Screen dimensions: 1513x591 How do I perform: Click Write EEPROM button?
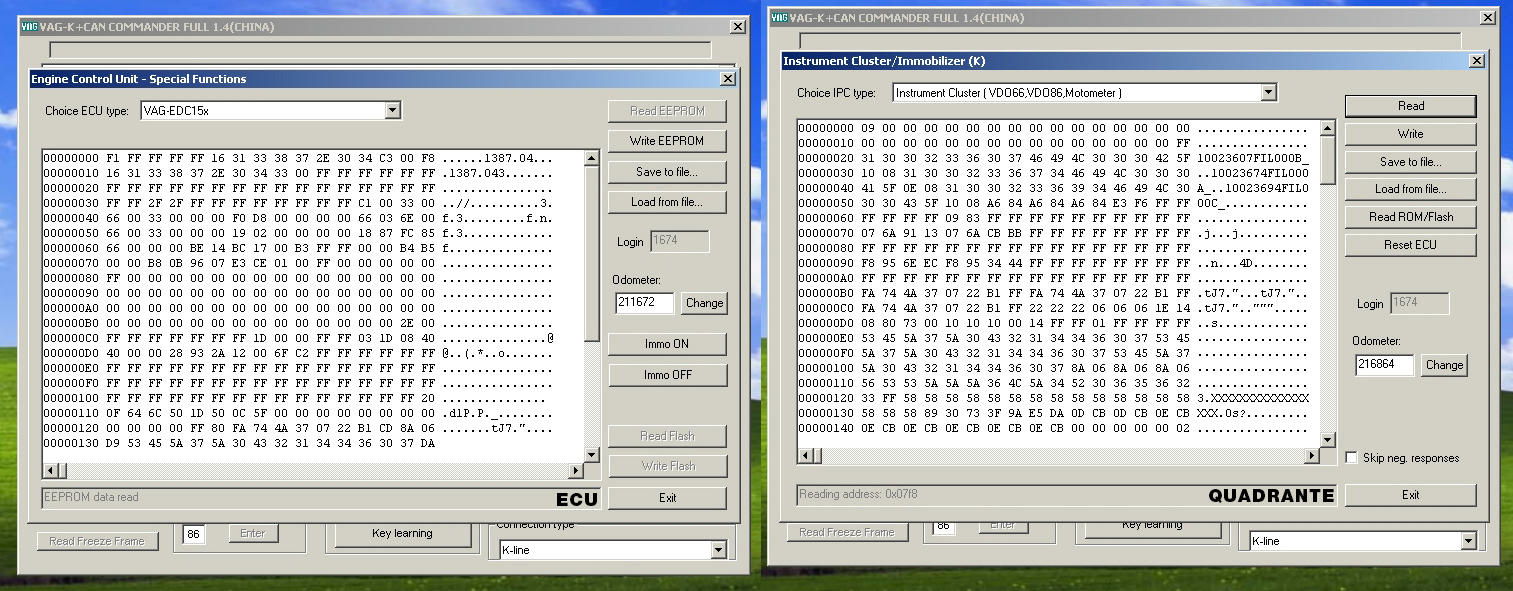(667, 141)
